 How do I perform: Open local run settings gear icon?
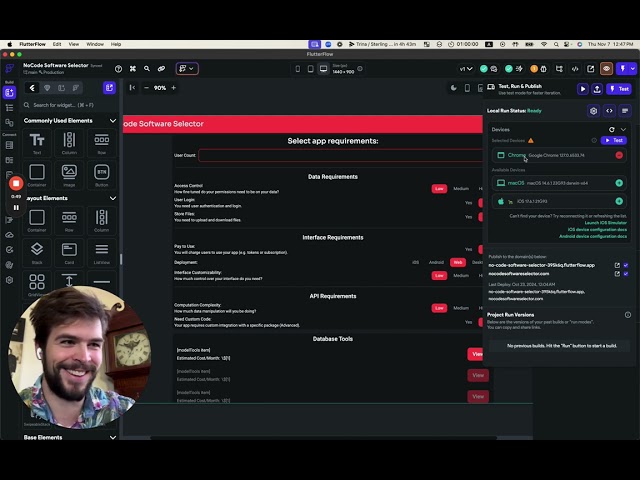pyautogui.click(x=593, y=111)
